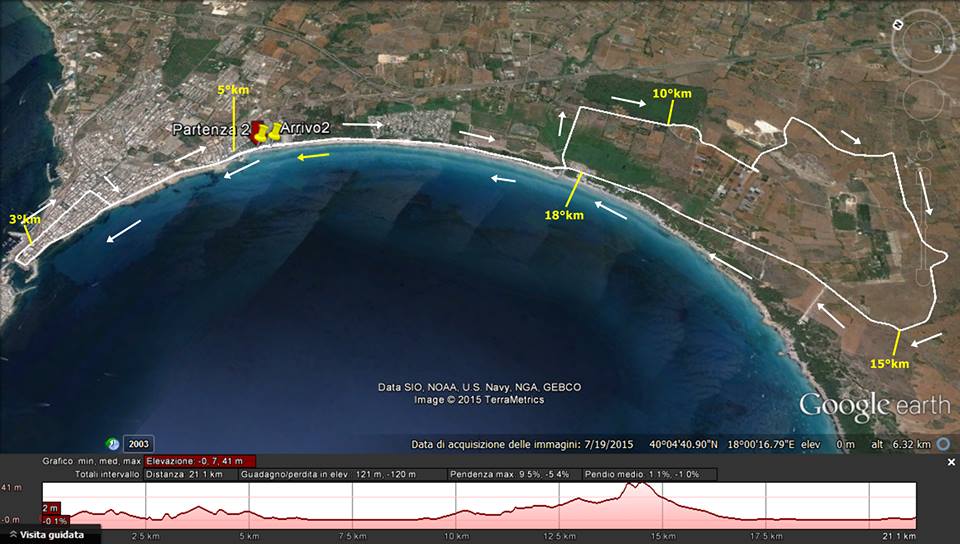
Task: Click the 7.5 km axis label
Action: (x=353, y=536)
